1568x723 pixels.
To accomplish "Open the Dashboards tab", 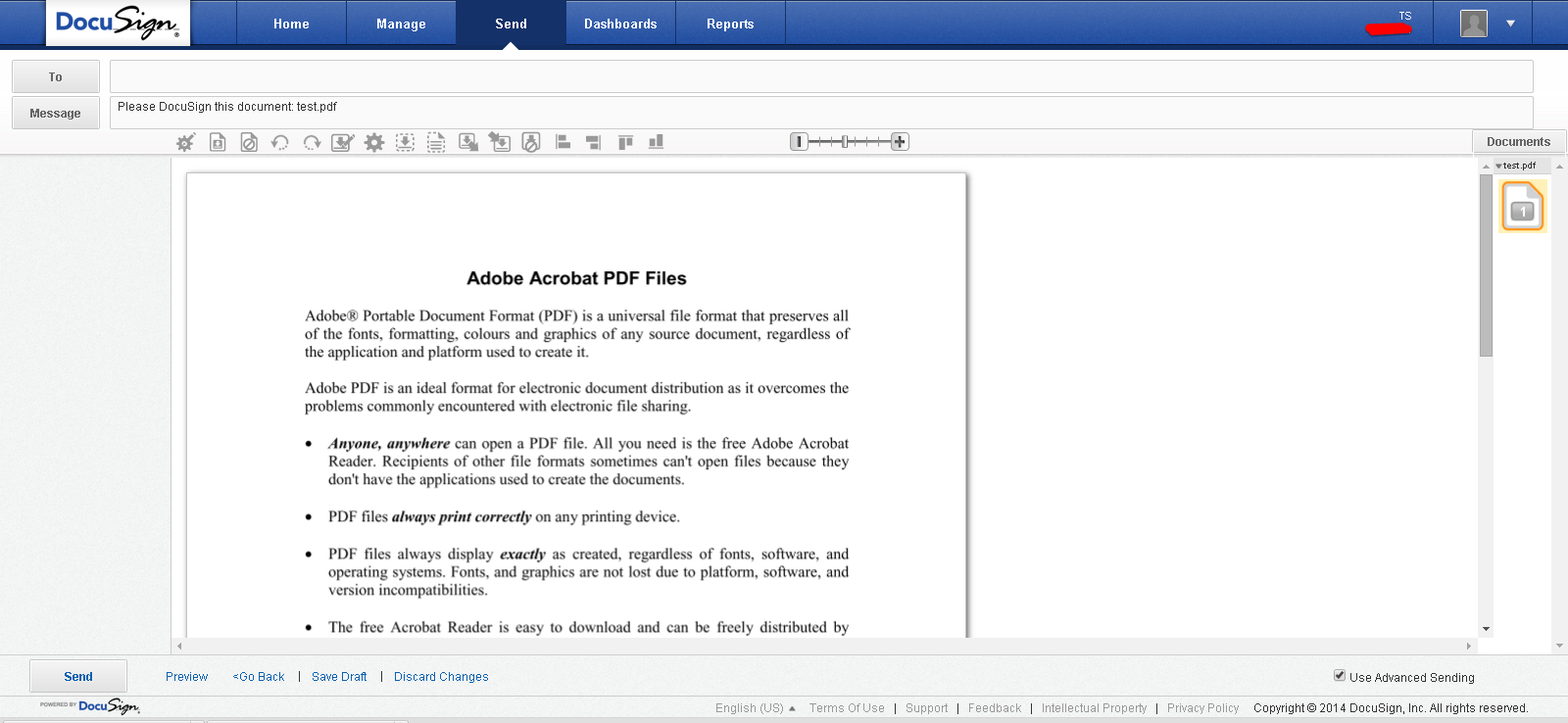I will coord(620,24).
